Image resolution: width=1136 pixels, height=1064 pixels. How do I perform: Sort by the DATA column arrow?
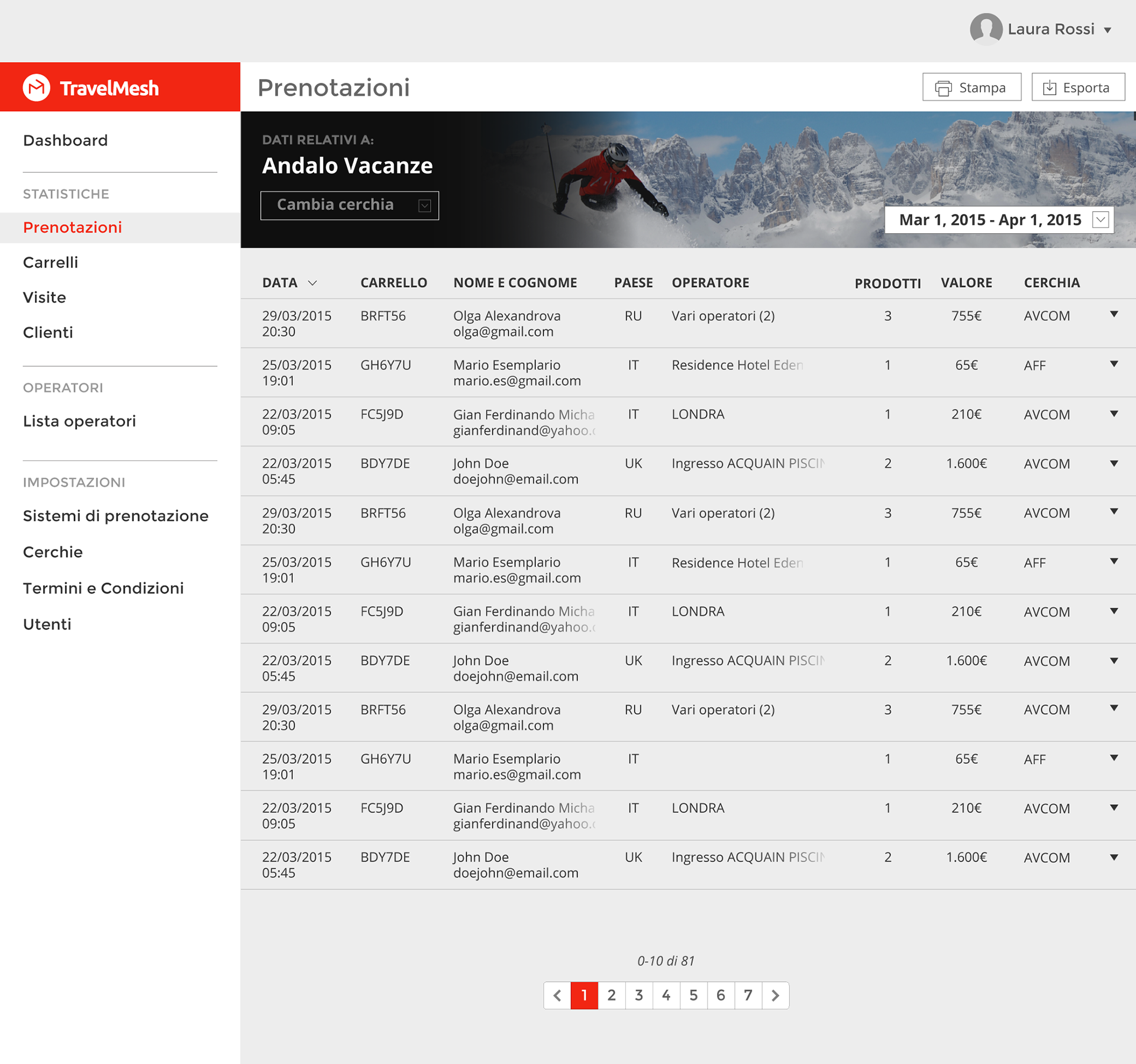click(312, 283)
